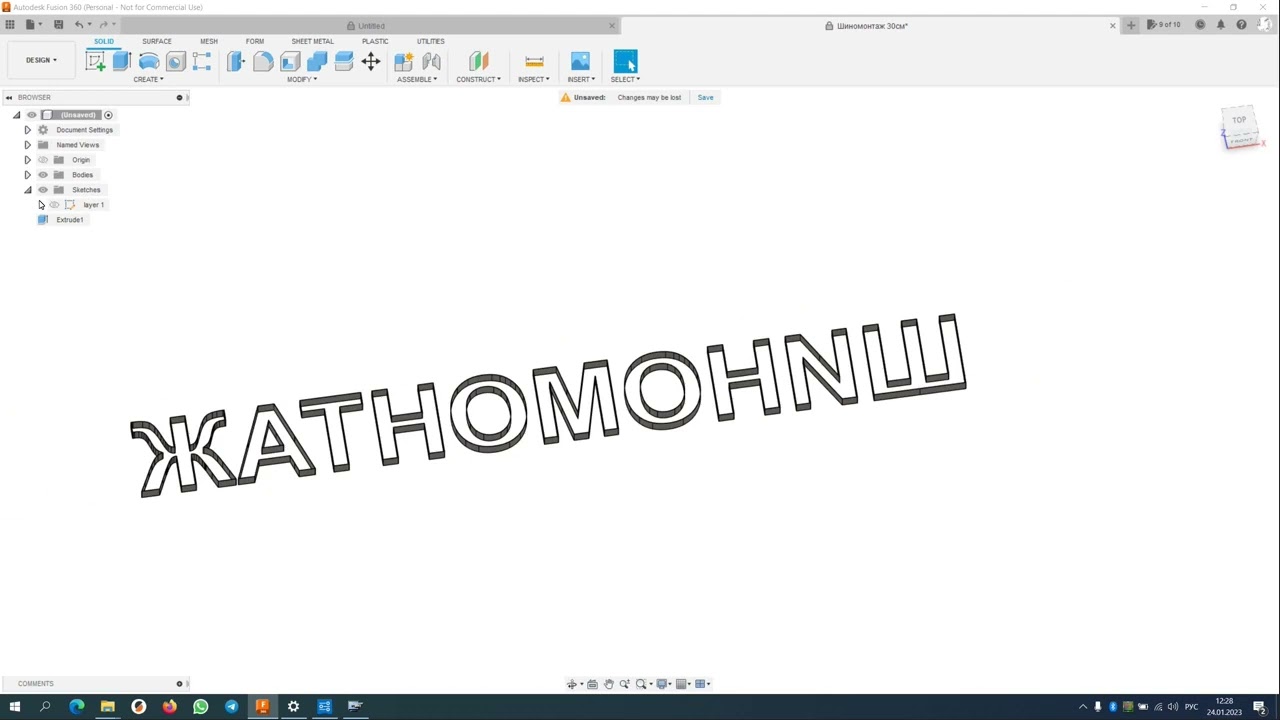
Task: Select the Combine tool
Action: pyautogui.click(x=317, y=62)
